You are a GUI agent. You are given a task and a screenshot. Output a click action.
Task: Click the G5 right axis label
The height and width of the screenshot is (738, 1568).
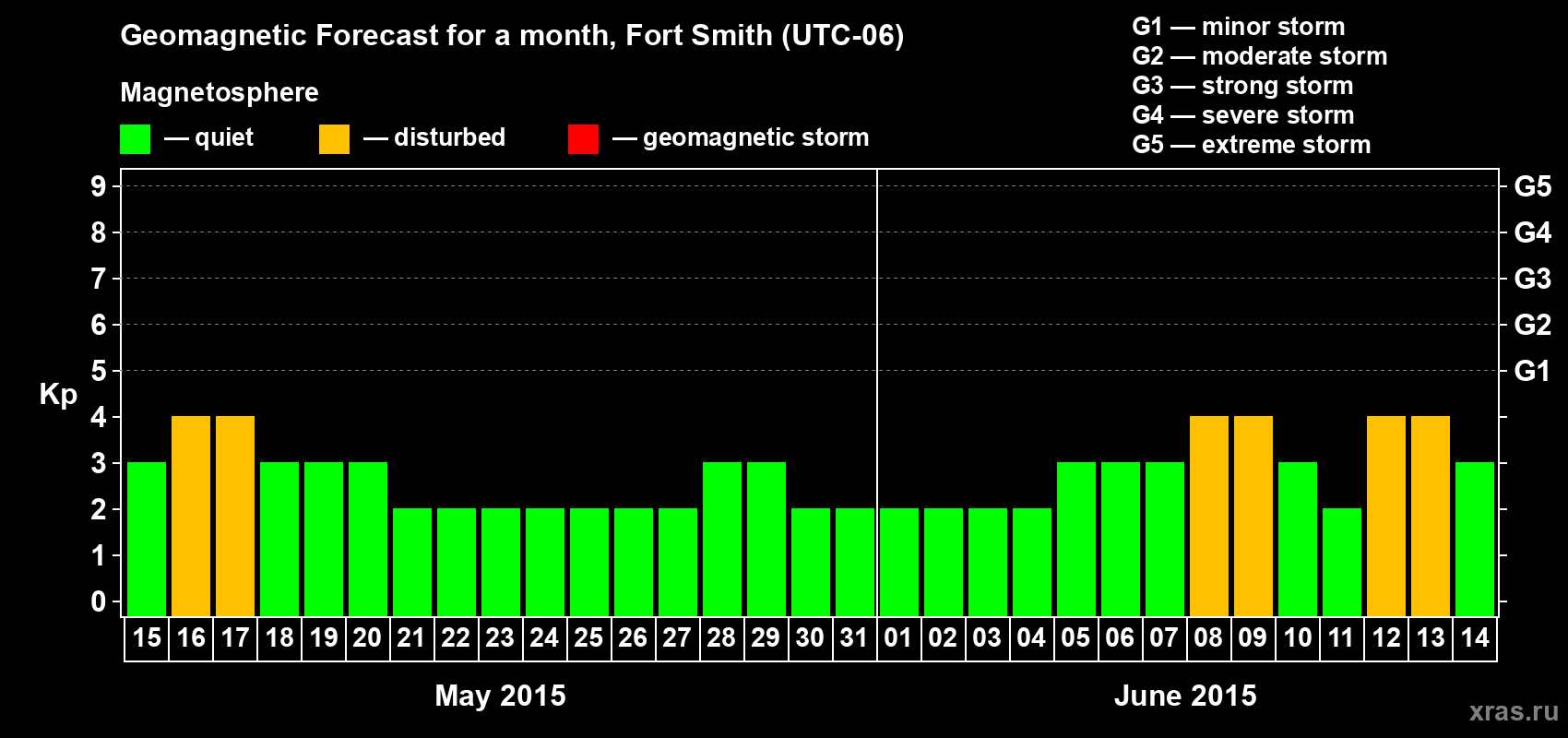(1533, 186)
